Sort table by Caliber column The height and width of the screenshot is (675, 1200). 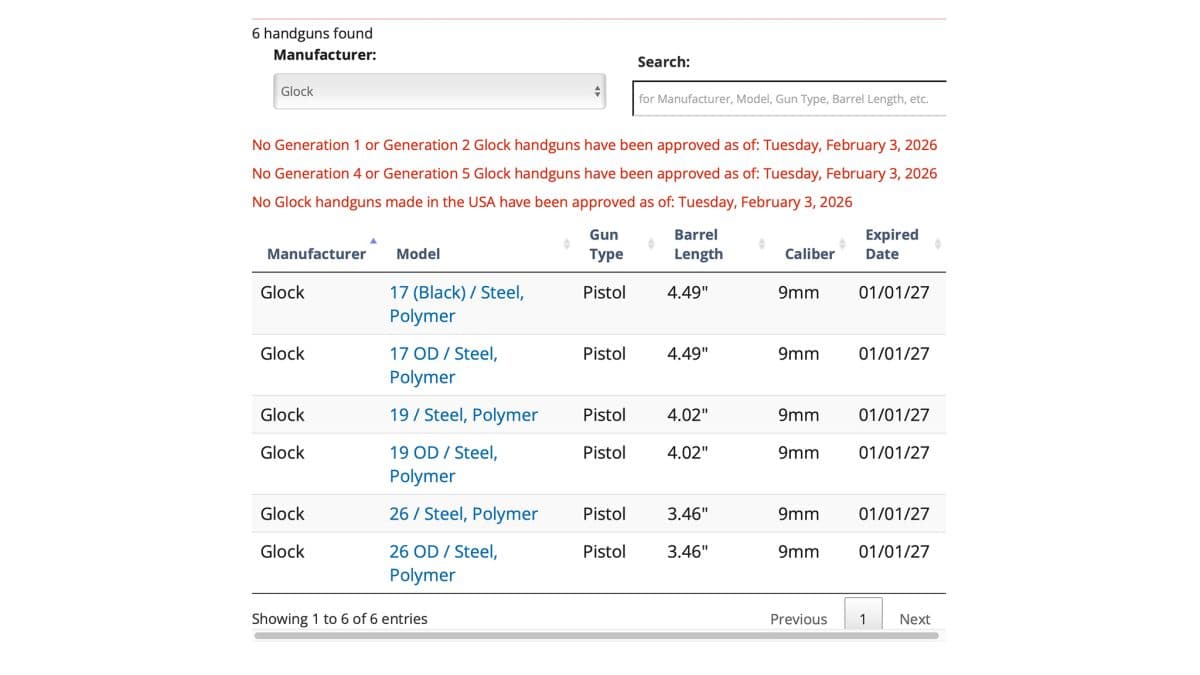tap(810, 254)
